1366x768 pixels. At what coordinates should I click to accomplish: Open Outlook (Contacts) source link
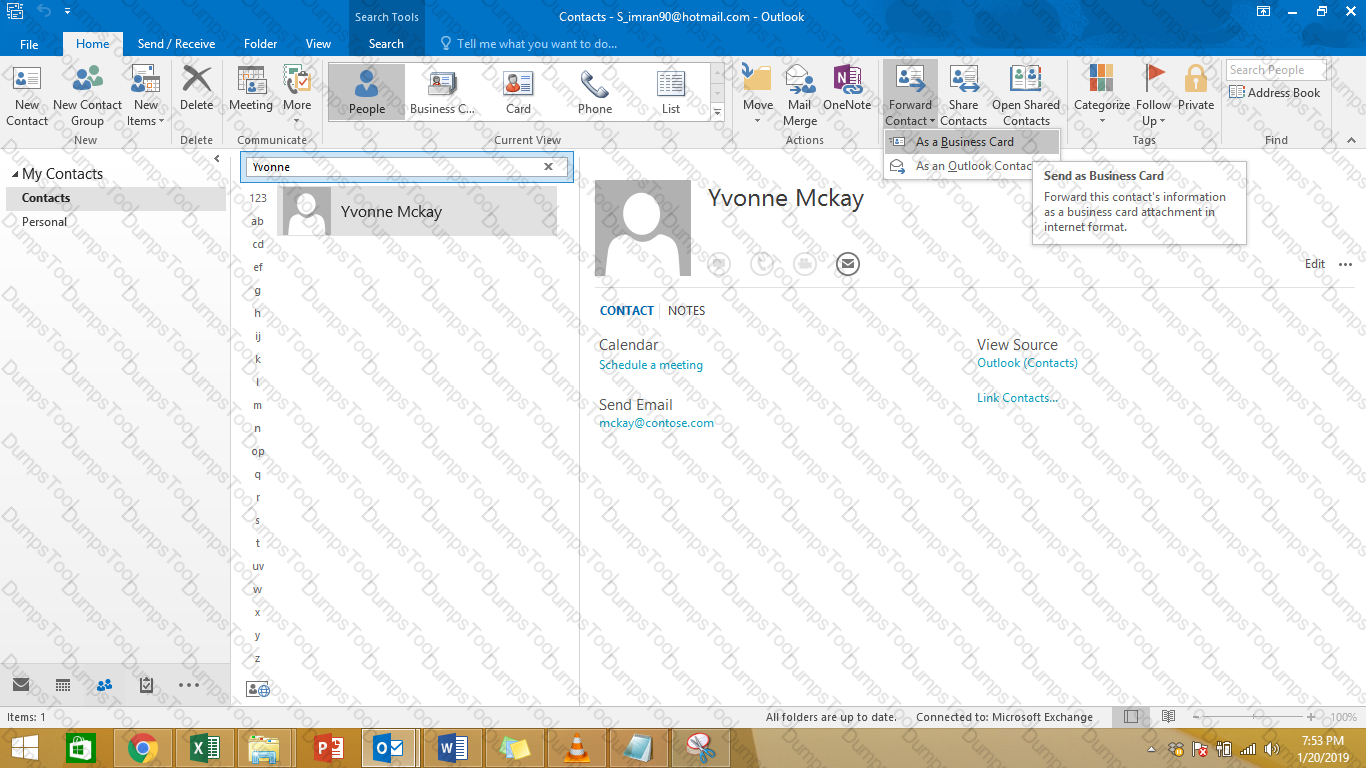1027,363
